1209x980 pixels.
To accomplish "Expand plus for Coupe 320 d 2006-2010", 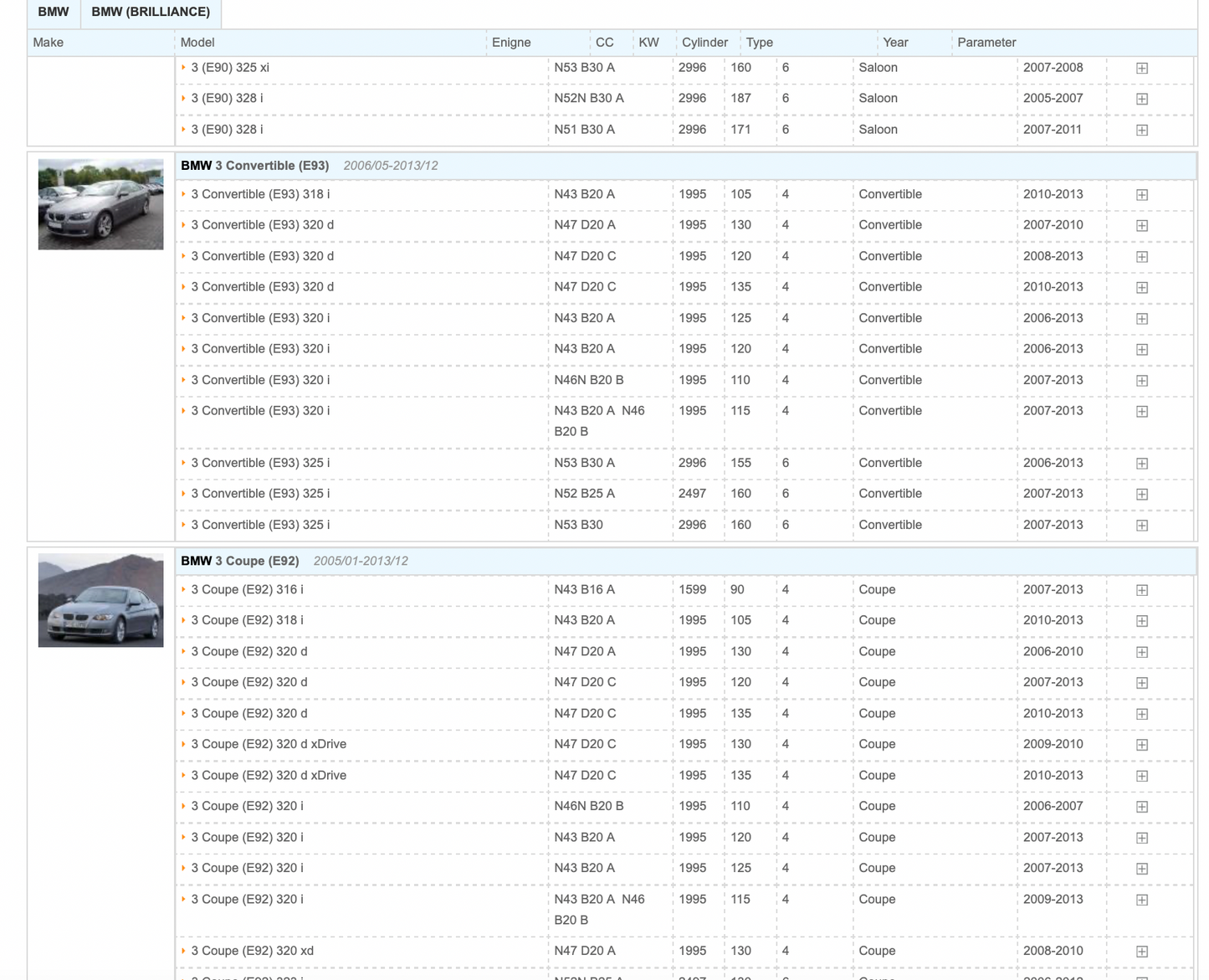I will [1141, 652].
